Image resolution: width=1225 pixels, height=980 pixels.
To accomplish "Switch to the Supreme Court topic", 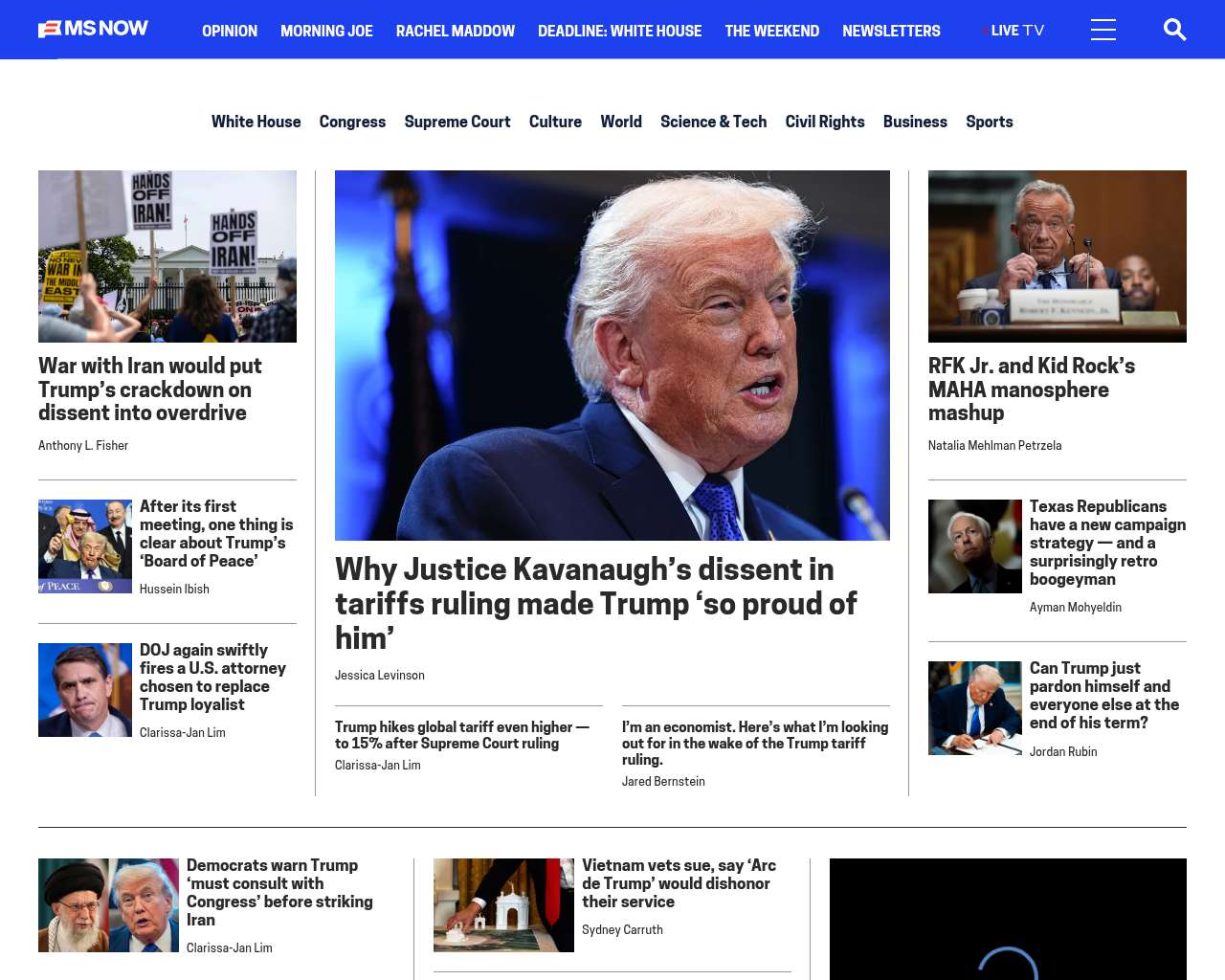I will pyautogui.click(x=457, y=122).
